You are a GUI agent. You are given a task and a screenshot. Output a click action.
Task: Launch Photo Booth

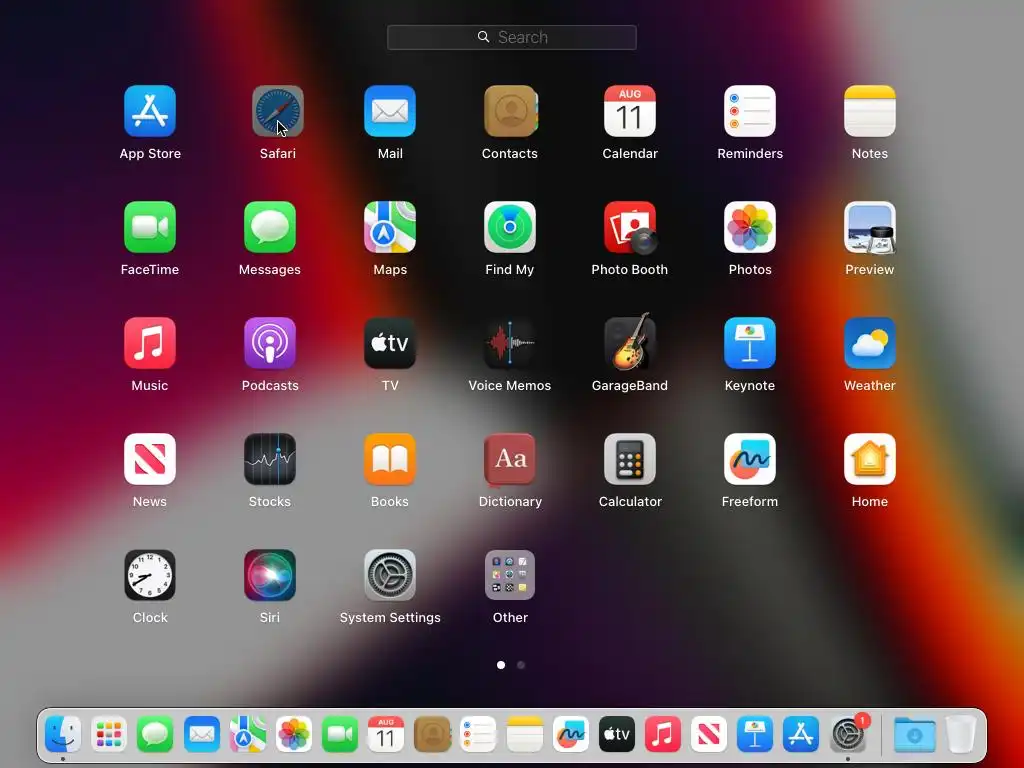pyautogui.click(x=630, y=227)
